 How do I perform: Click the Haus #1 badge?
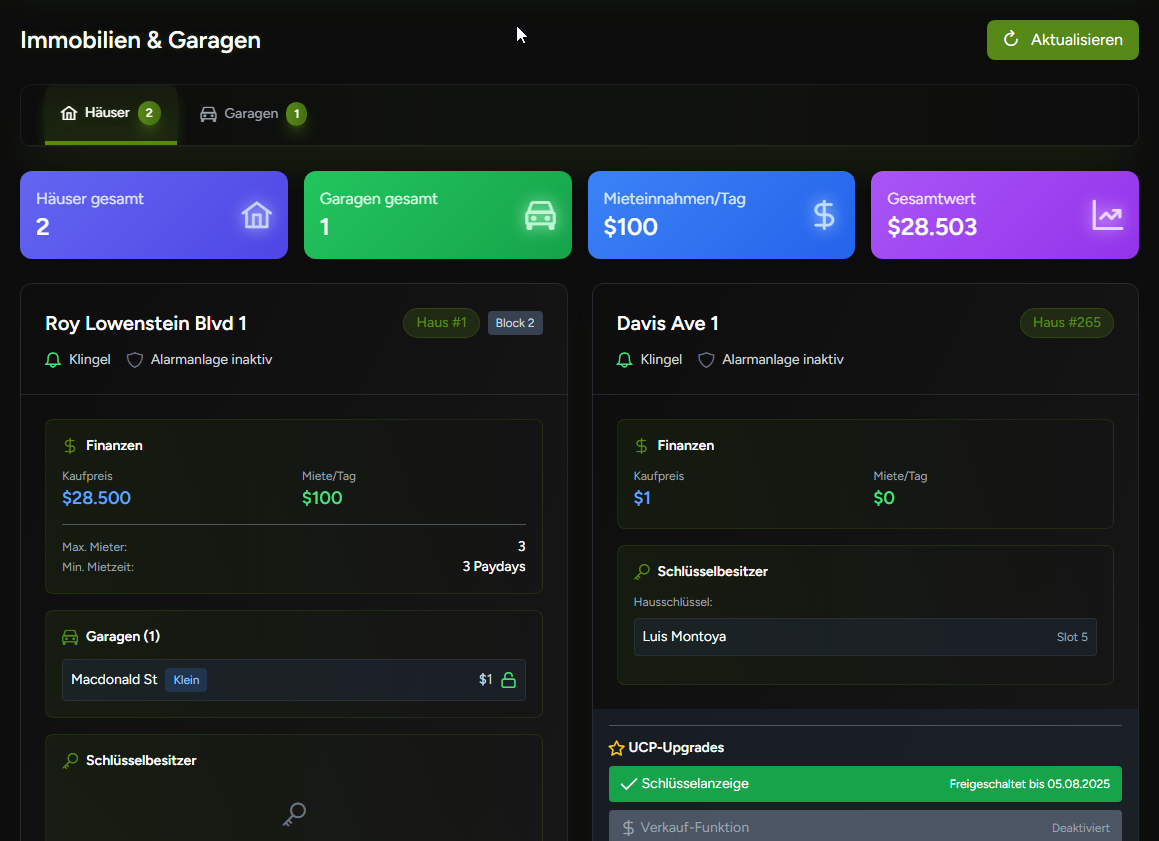(441, 323)
